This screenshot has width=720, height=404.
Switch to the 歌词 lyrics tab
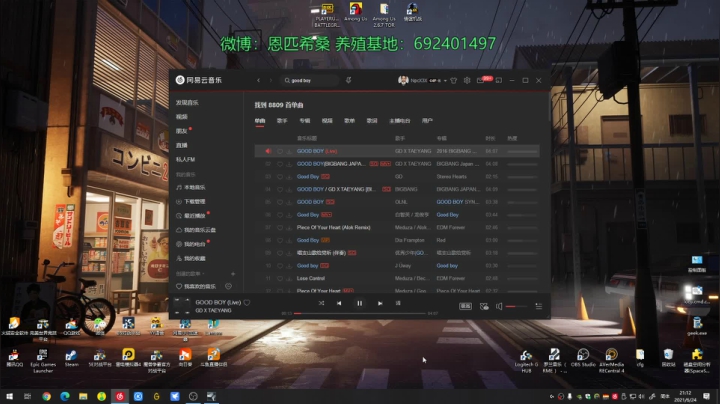[x=372, y=121]
